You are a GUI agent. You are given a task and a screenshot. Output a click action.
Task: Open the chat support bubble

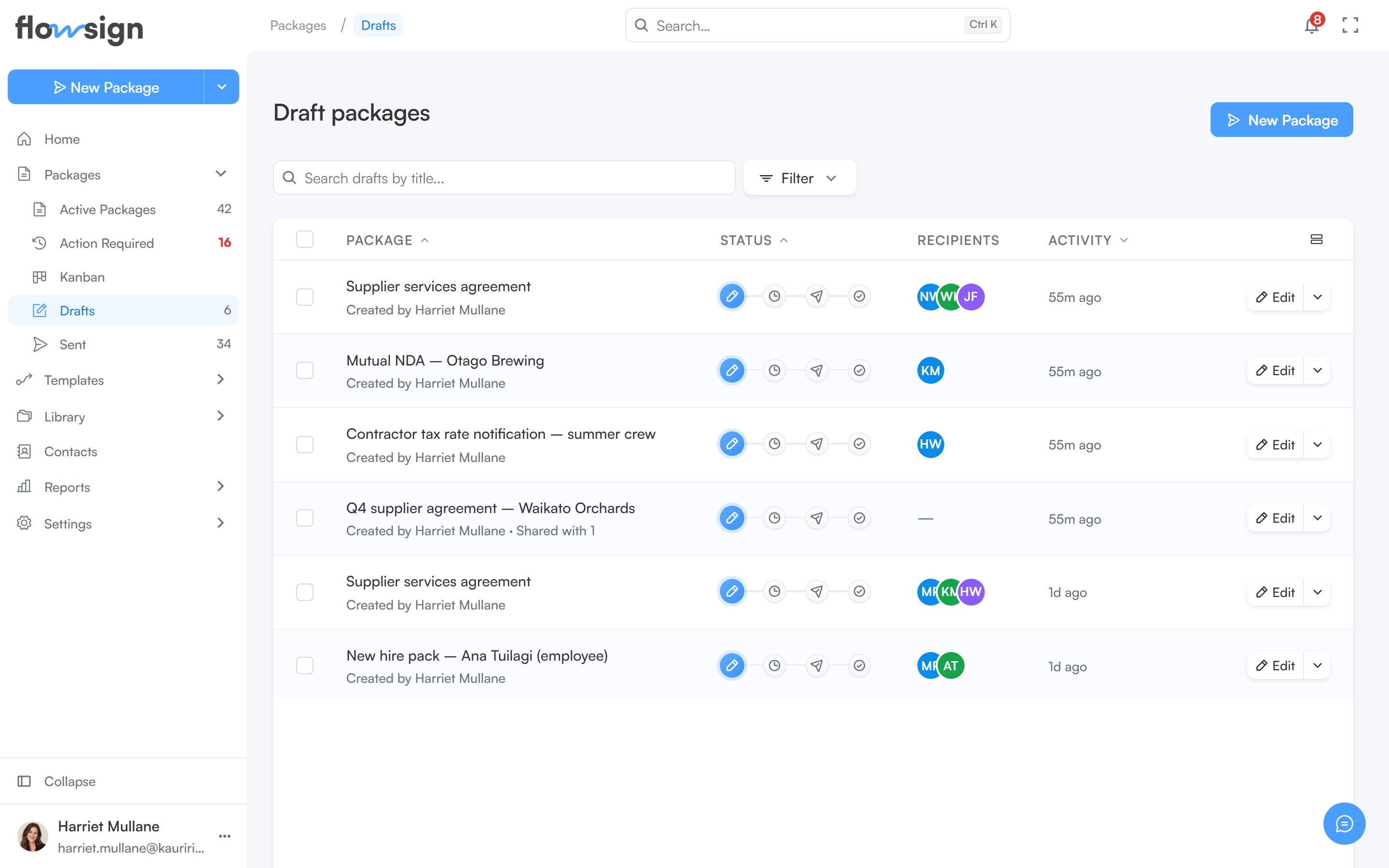[x=1344, y=823]
